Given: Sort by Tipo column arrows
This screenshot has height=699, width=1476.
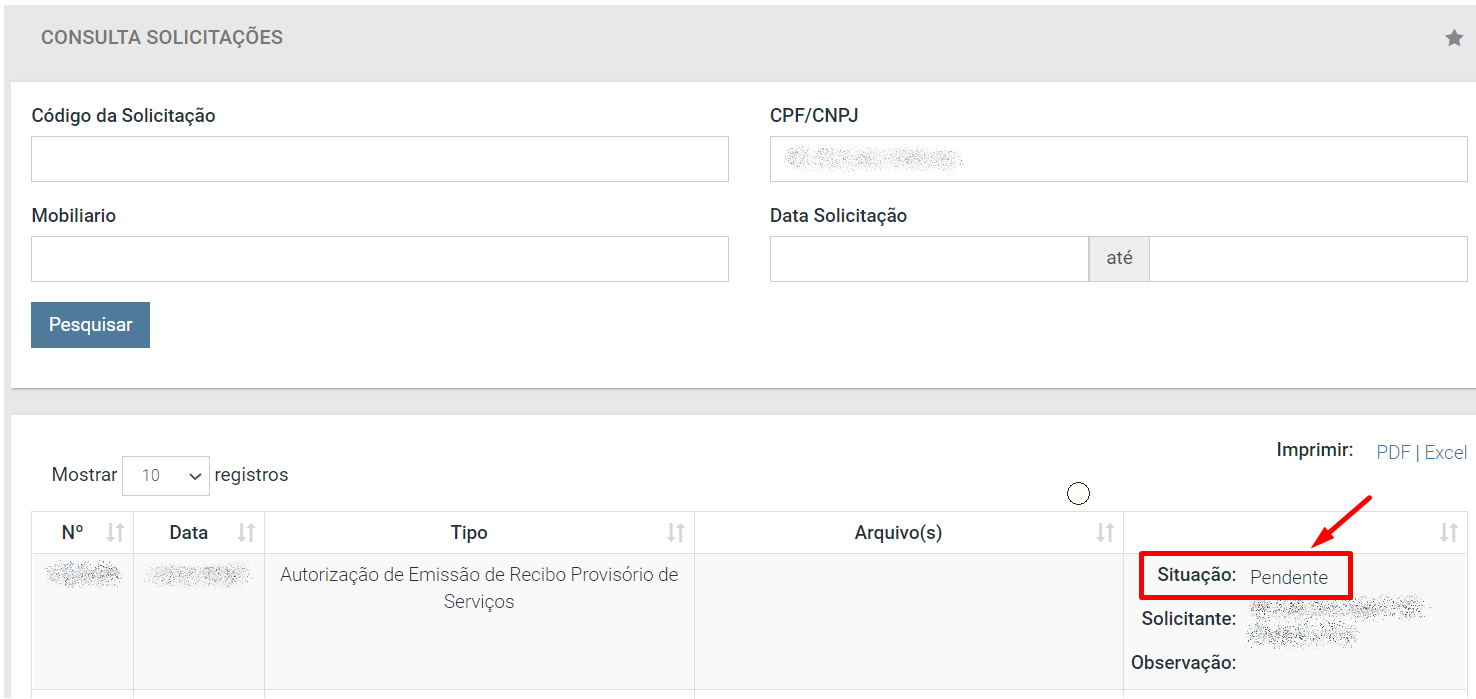Looking at the screenshot, I should point(676,533).
